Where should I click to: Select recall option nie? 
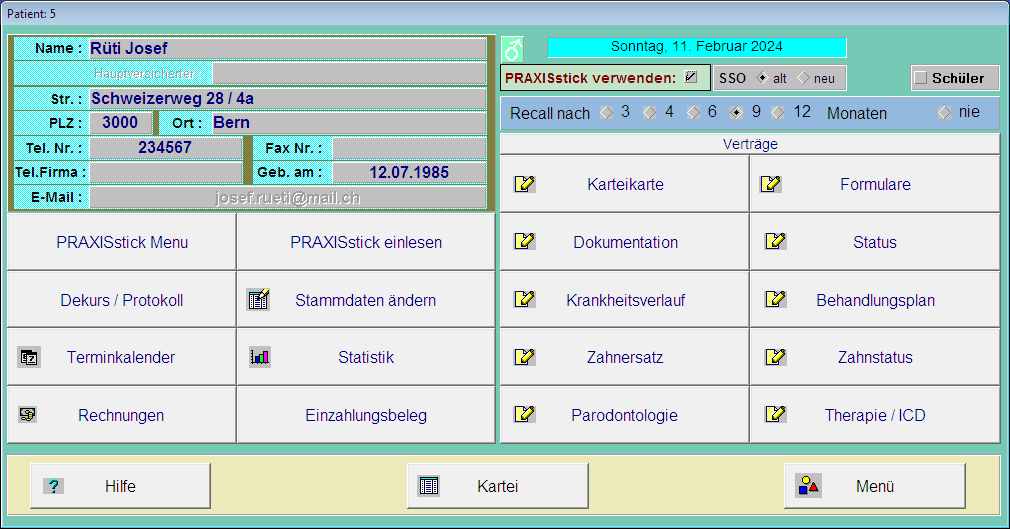(943, 112)
